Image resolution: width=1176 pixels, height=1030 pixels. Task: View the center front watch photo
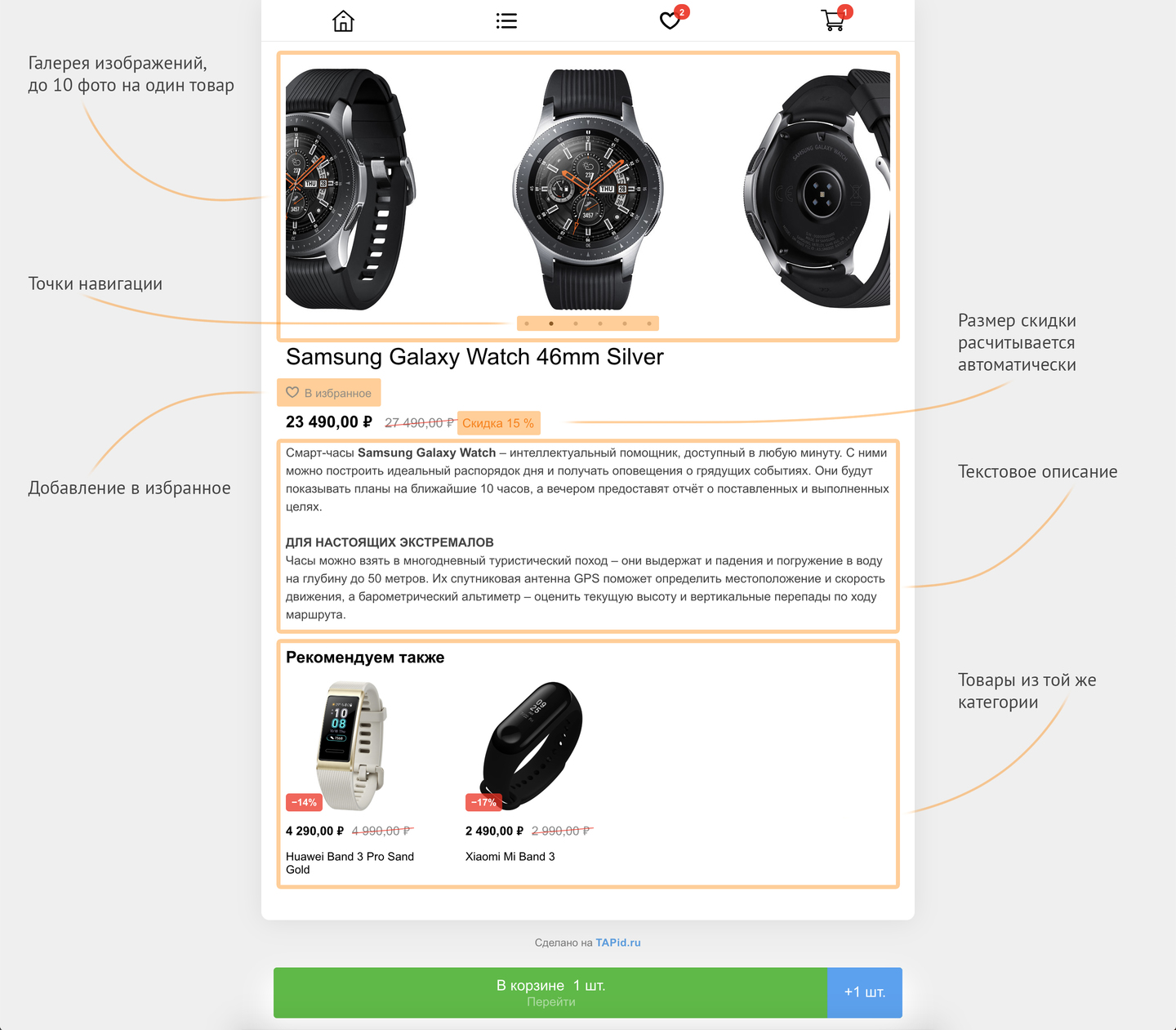tap(588, 190)
